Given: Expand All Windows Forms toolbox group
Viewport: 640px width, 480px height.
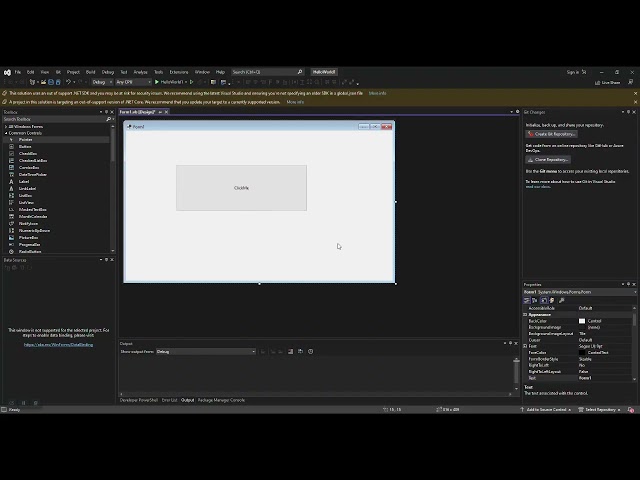Looking at the screenshot, I should (6, 127).
